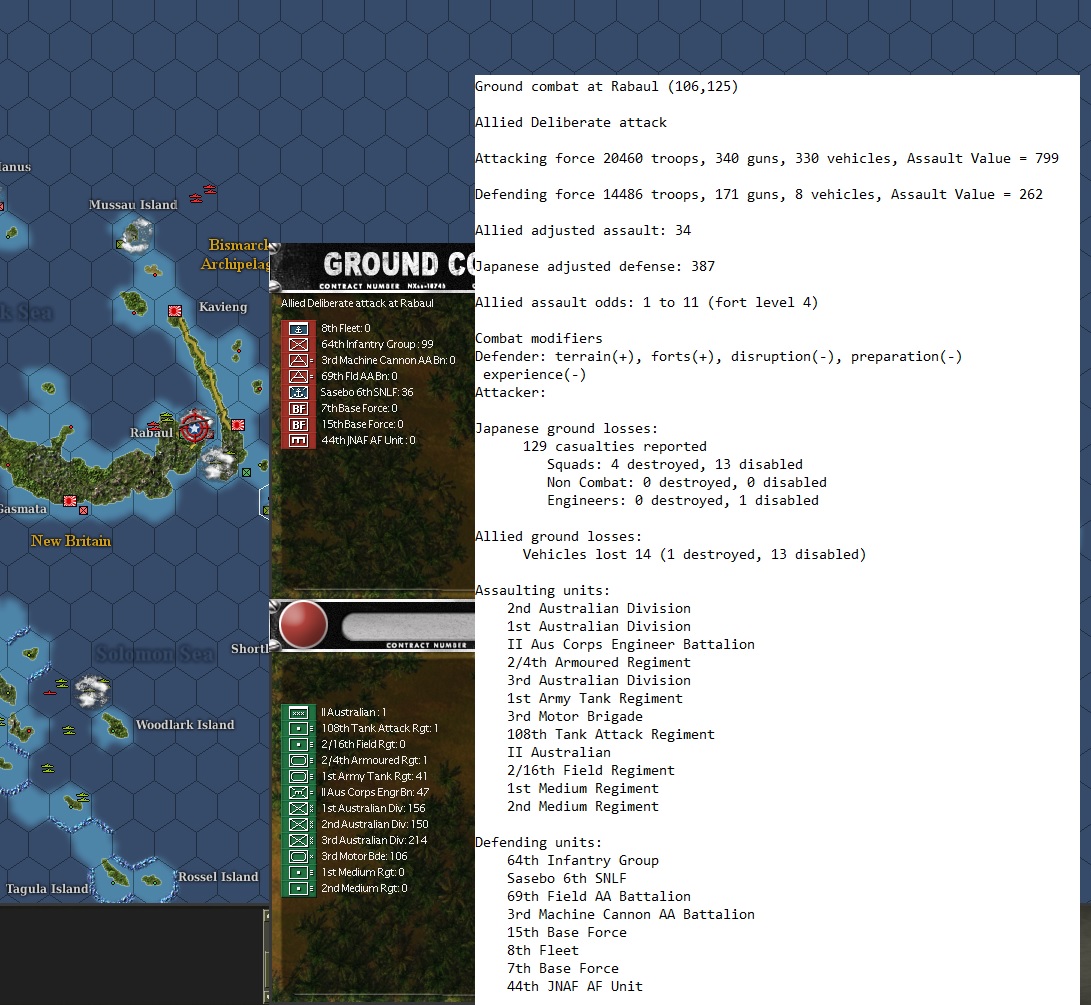Click 'Sasebo 6th SNLF' in defending units list
1091x1005 pixels.
(567, 879)
